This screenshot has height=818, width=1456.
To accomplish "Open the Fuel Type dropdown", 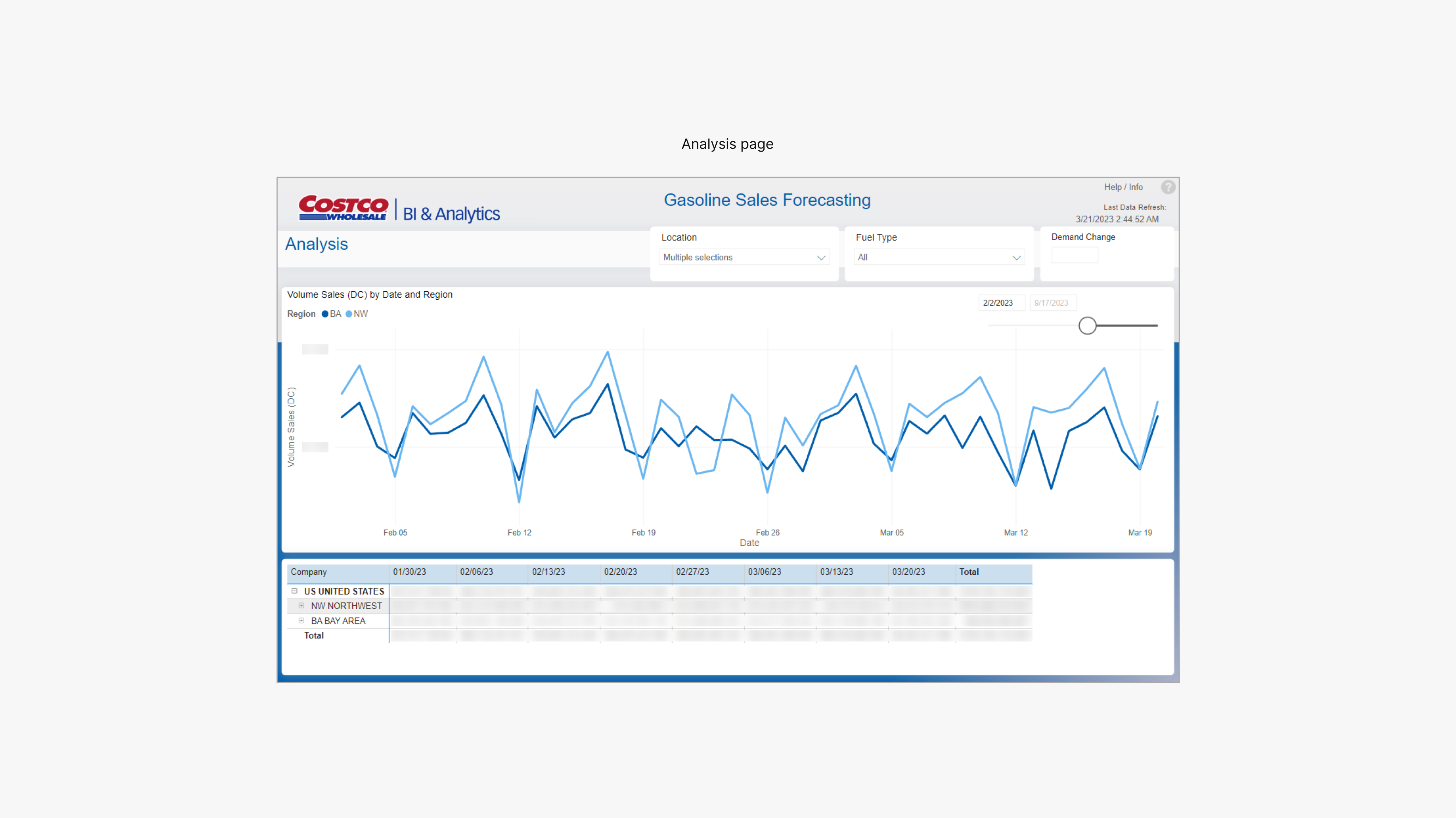I will point(939,257).
